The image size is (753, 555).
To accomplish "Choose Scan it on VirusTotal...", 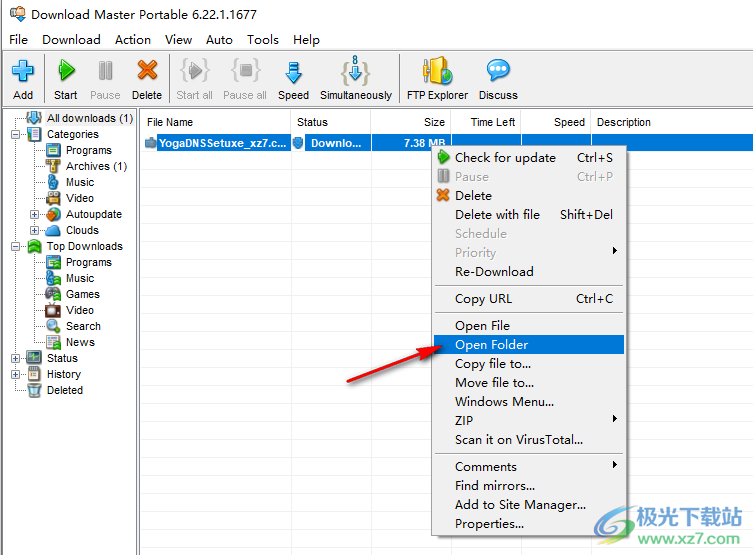I will tap(529, 440).
